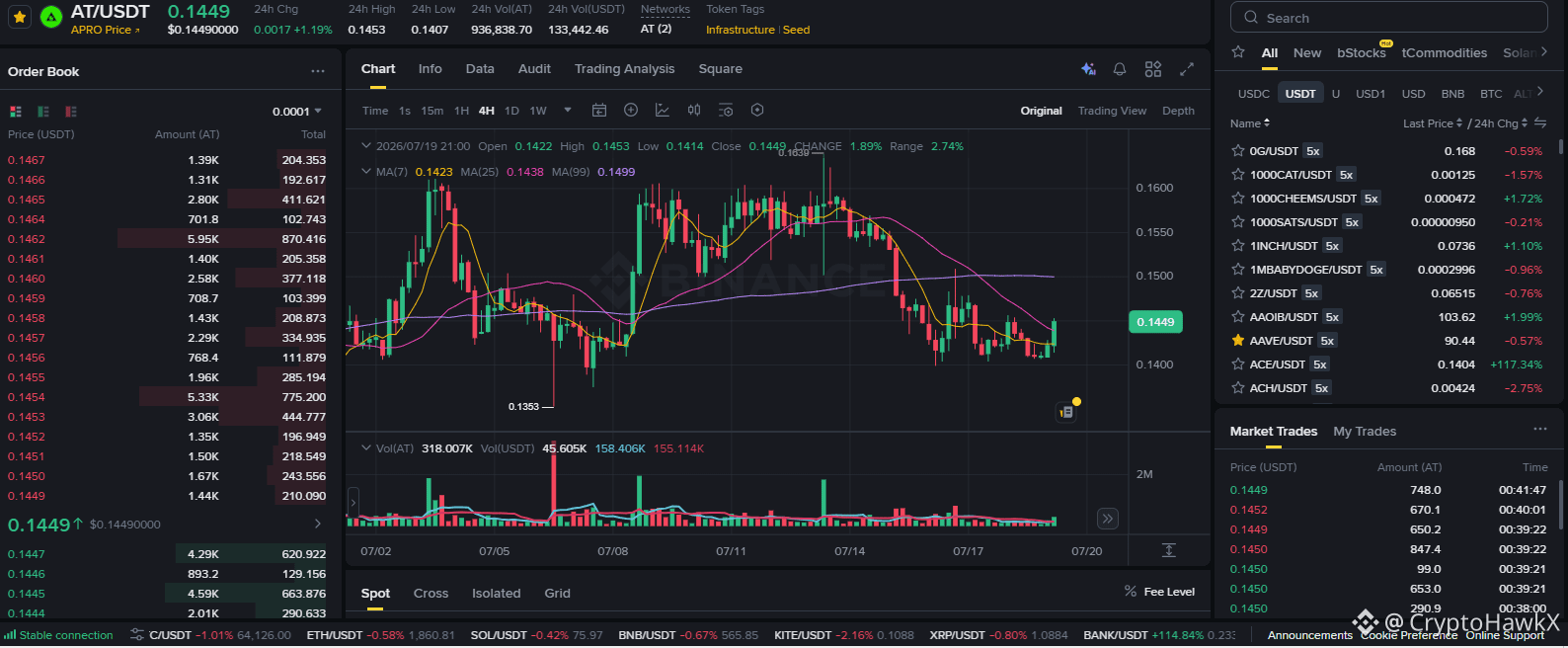Screen dimensions: 1568x648
Task: Click search magnifier icon
Action: [1251, 18]
